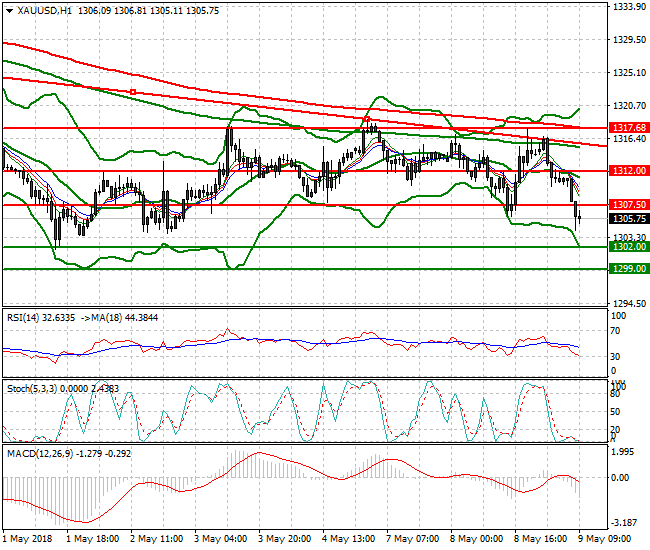This screenshot has height=550, width=650.
Task: Click the RSI scale level 70
Action: pos(616,331)
